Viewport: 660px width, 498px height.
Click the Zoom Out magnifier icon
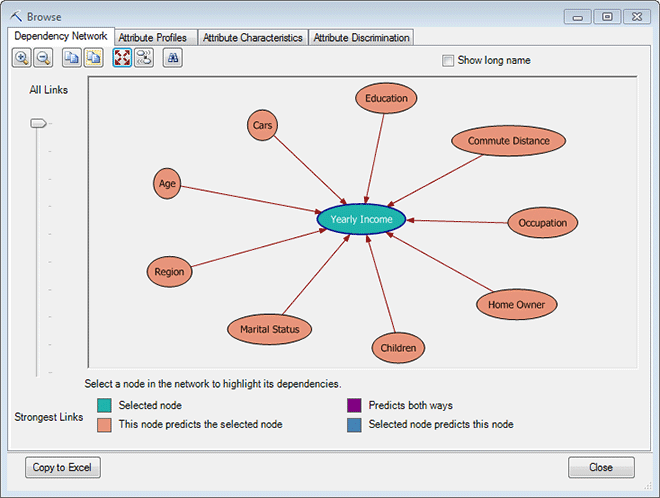[x=43, y=59]
